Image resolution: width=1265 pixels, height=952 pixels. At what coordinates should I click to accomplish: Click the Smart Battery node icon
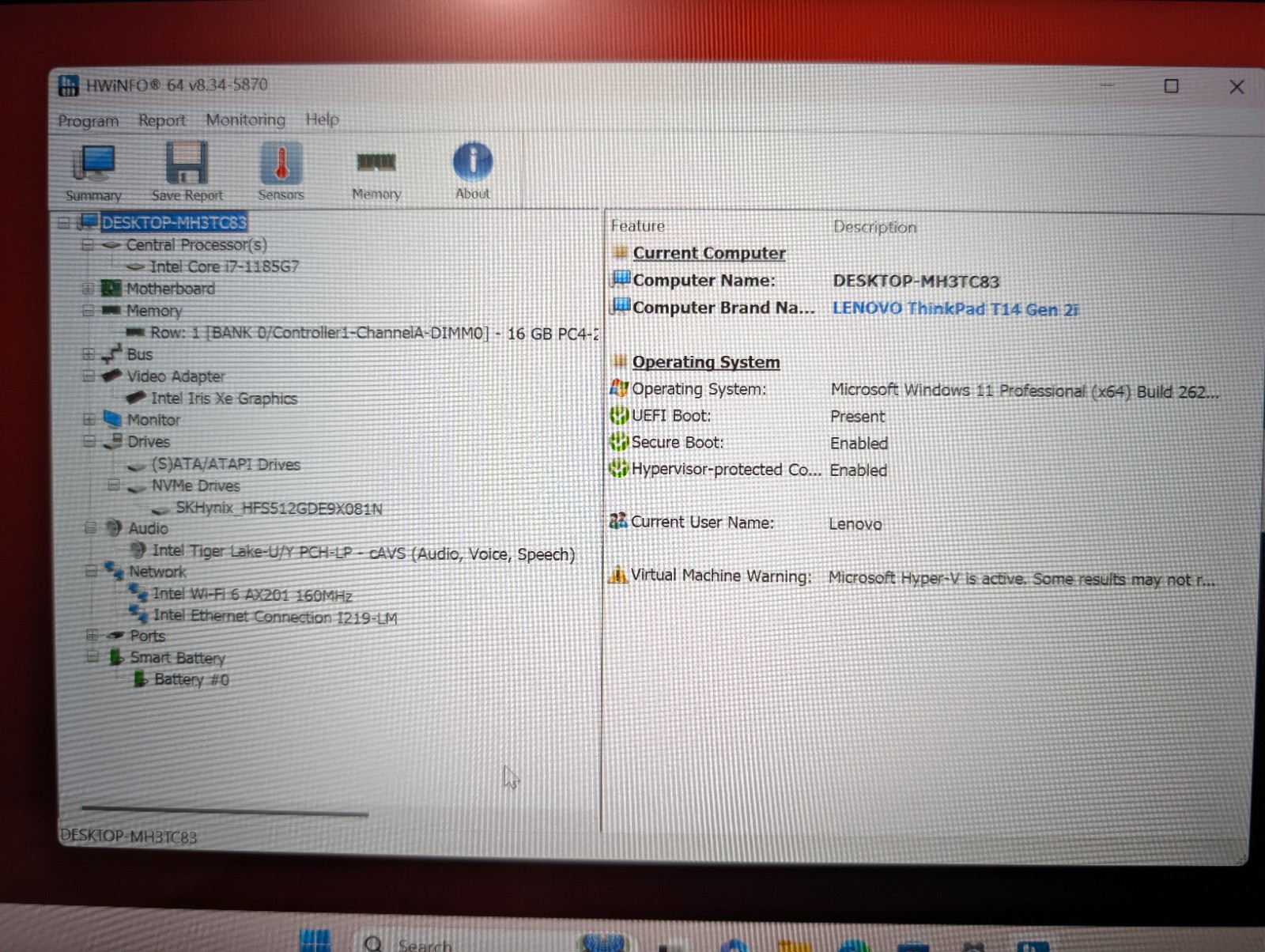point(116,657)
